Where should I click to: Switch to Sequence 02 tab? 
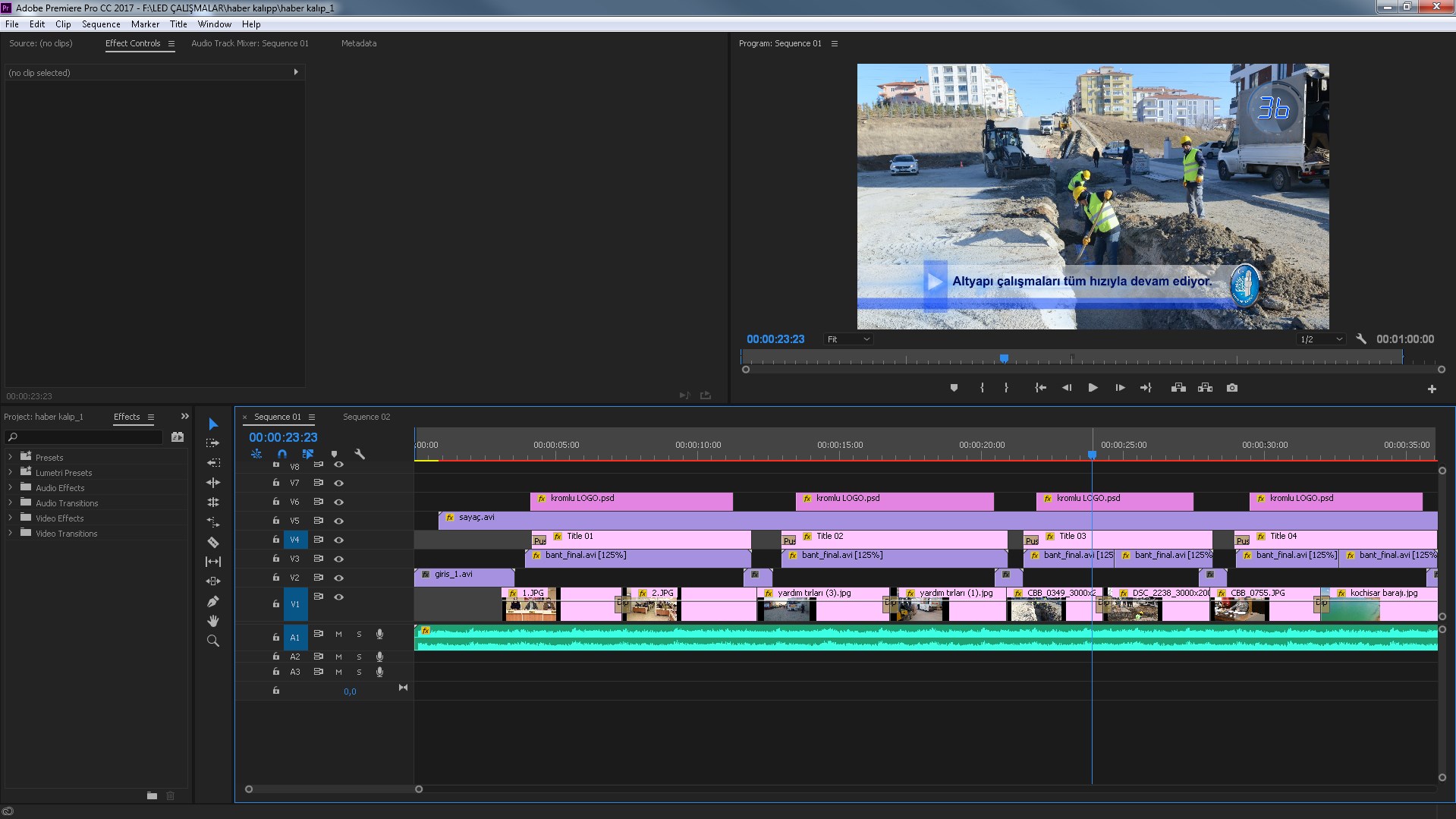[x=366, y=417]
